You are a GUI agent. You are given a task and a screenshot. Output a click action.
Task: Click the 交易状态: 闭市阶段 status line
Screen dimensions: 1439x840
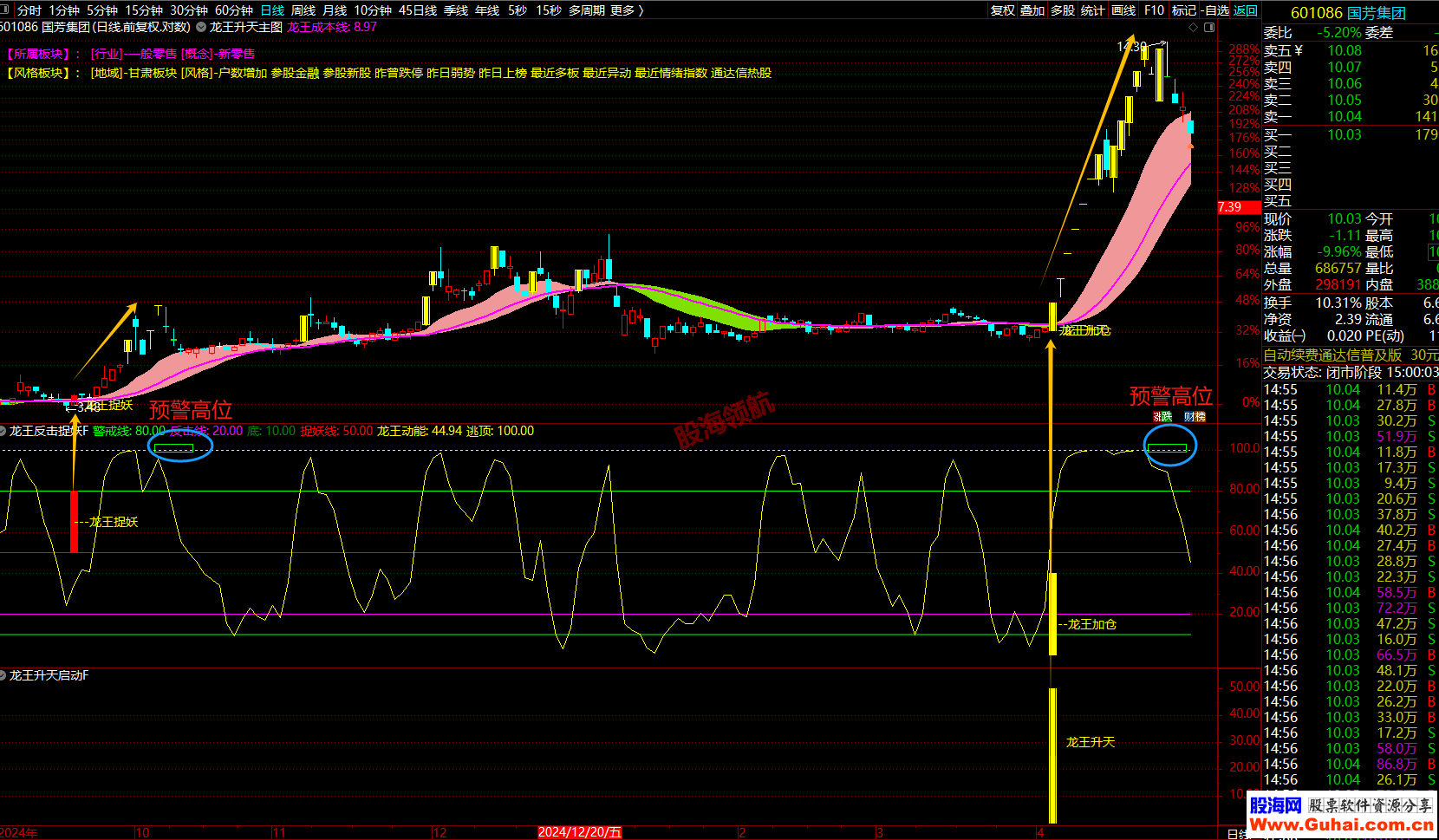tap(1350, 372)
